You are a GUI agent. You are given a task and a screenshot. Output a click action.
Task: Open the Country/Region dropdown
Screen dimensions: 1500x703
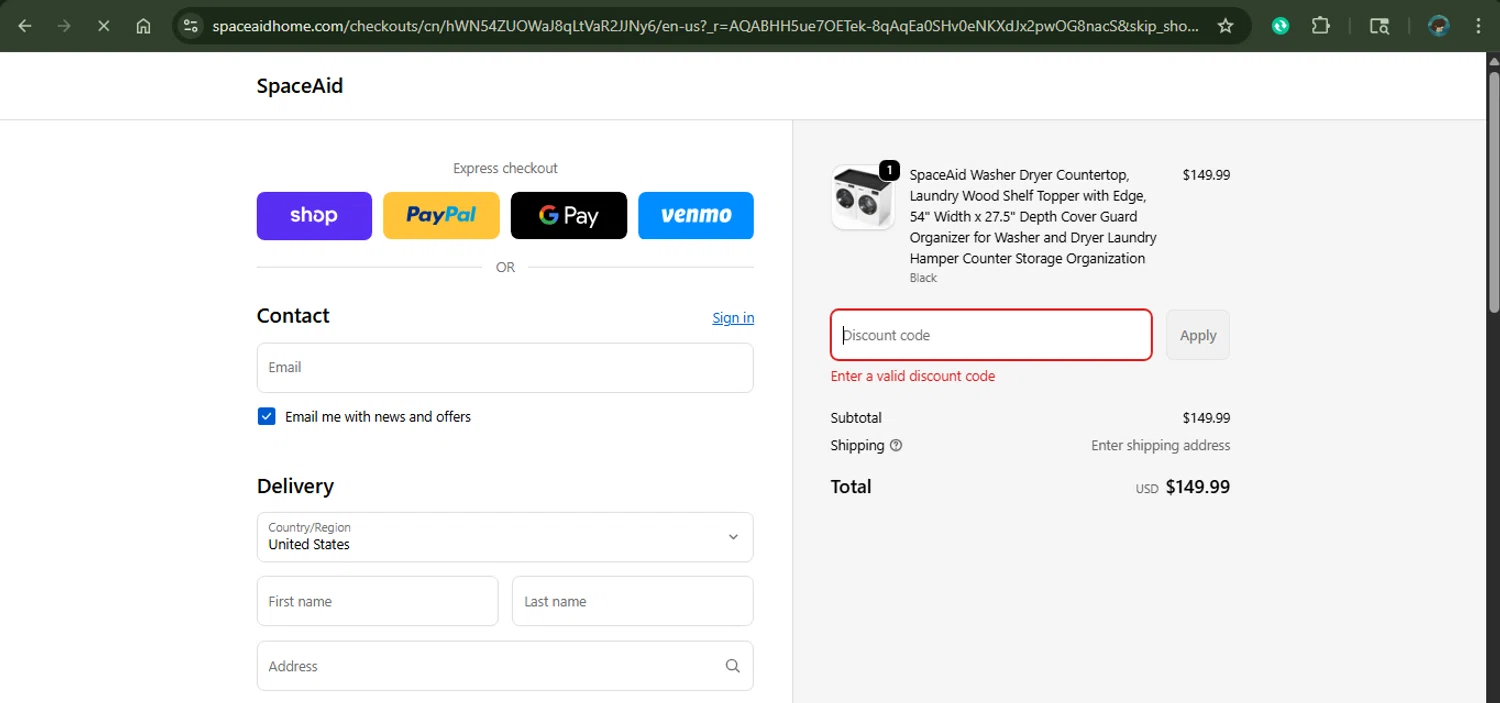[x=505, y=537]
